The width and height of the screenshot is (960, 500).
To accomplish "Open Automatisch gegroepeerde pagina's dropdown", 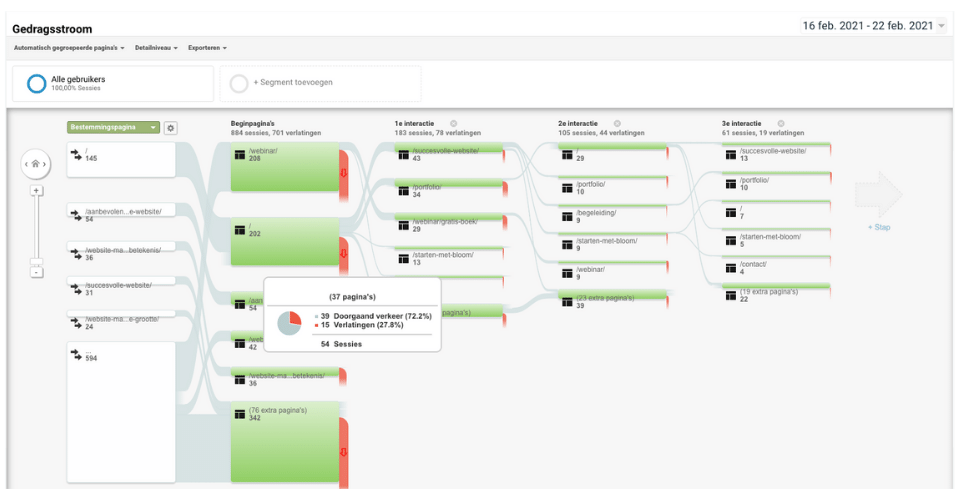I will tap(69, 48).
